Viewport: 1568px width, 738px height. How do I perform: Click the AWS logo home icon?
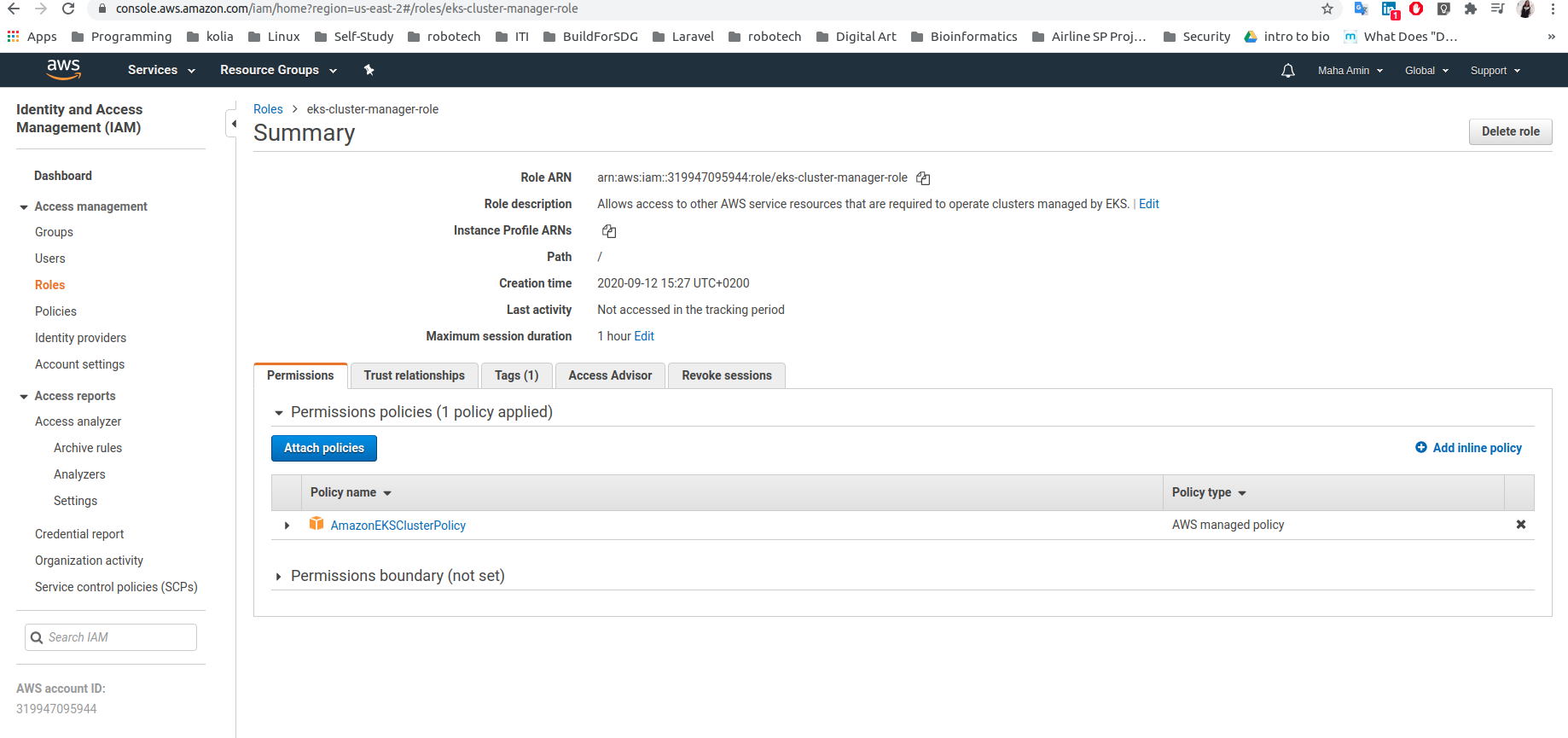(x=63, y=70)
